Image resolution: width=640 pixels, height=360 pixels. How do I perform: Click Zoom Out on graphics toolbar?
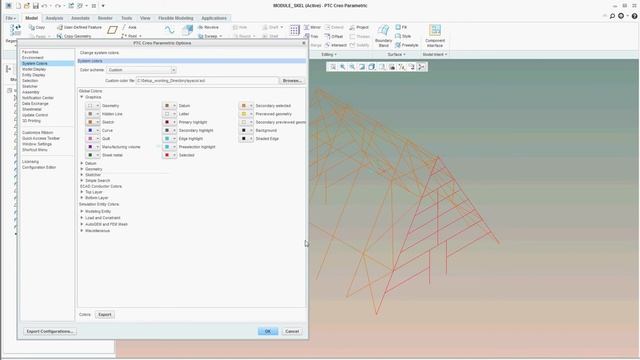[x=352, y=67]
